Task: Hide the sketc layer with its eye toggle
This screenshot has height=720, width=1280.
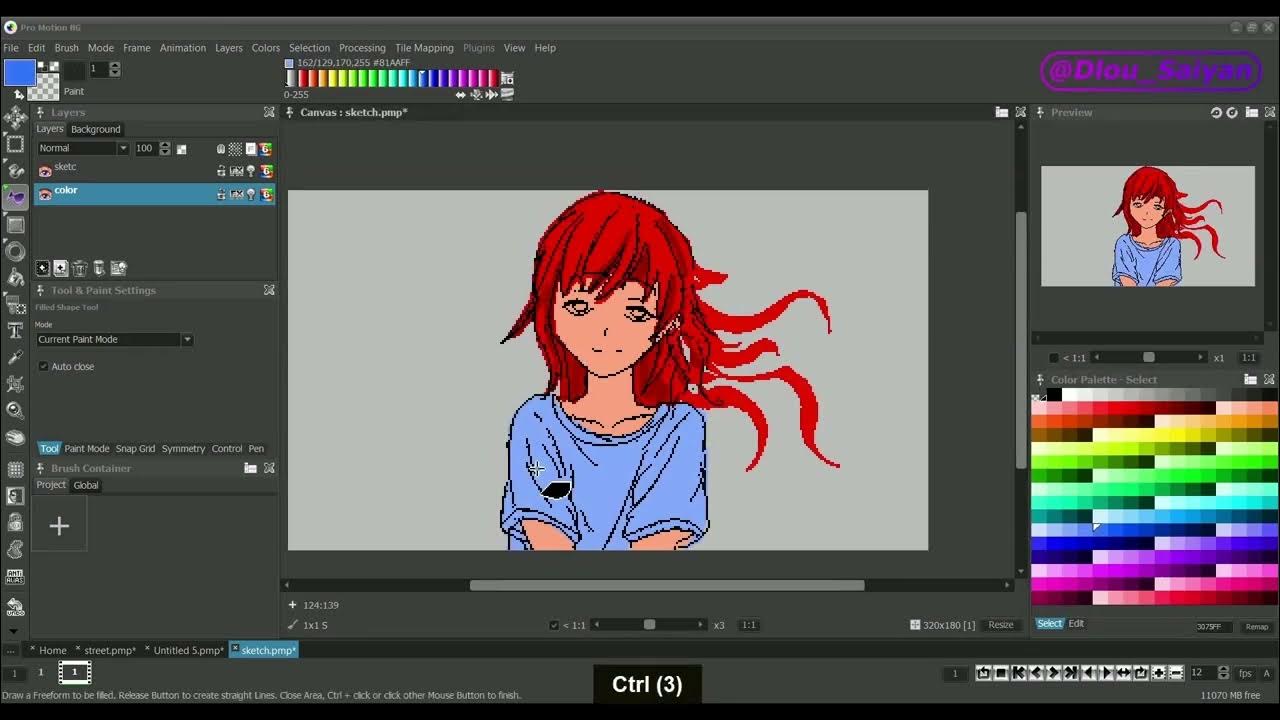Action: (46, 167)
